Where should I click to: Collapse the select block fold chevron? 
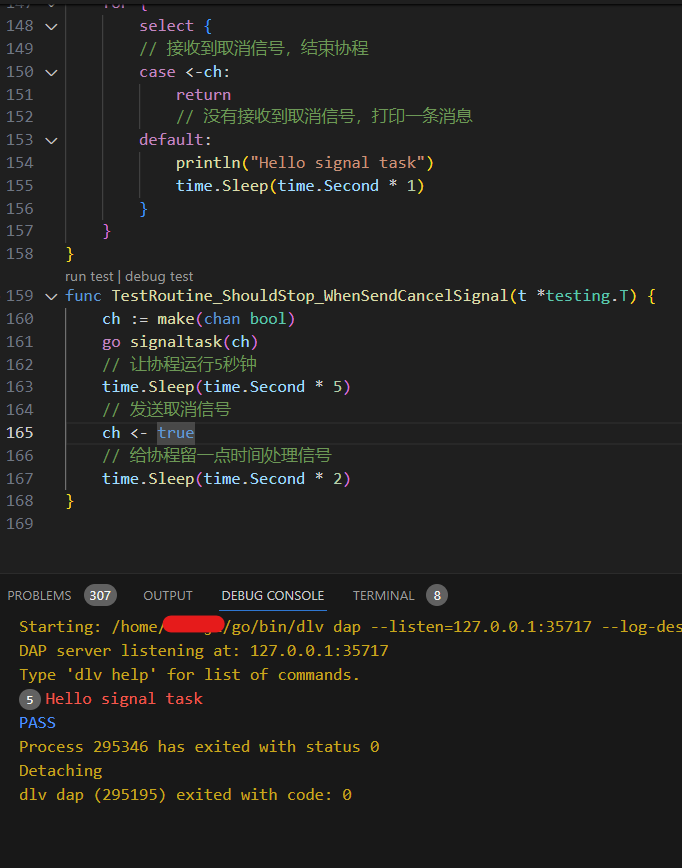(x=51, y=26)
